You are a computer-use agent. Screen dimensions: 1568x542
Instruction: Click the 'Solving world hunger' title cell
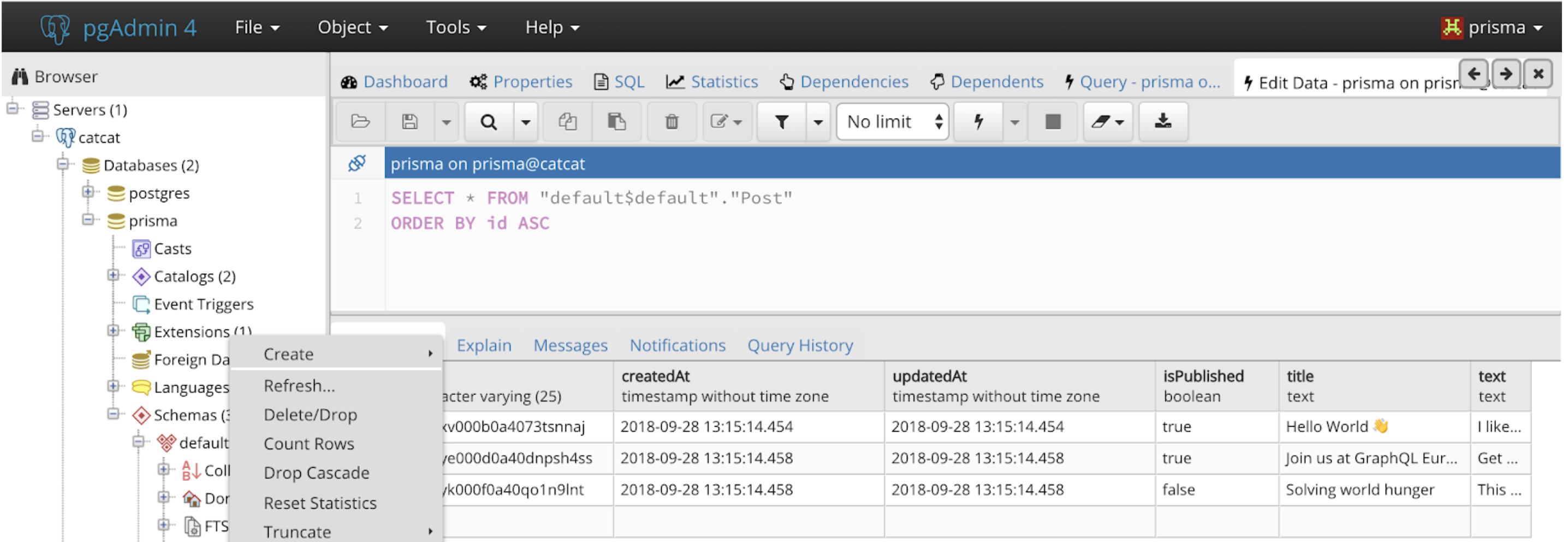(x=1374, y=490)
